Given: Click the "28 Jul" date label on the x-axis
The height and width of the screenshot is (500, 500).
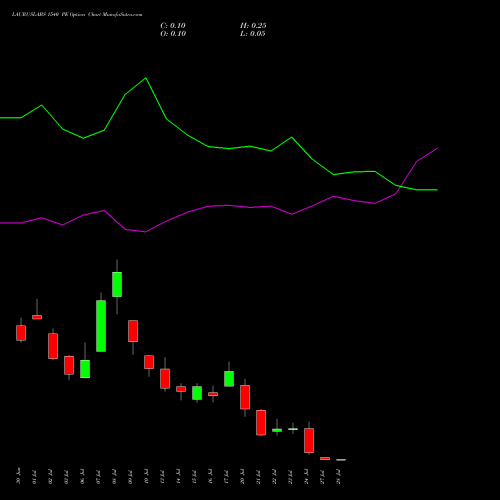Looking at the screenshot, I should point(338,477).
